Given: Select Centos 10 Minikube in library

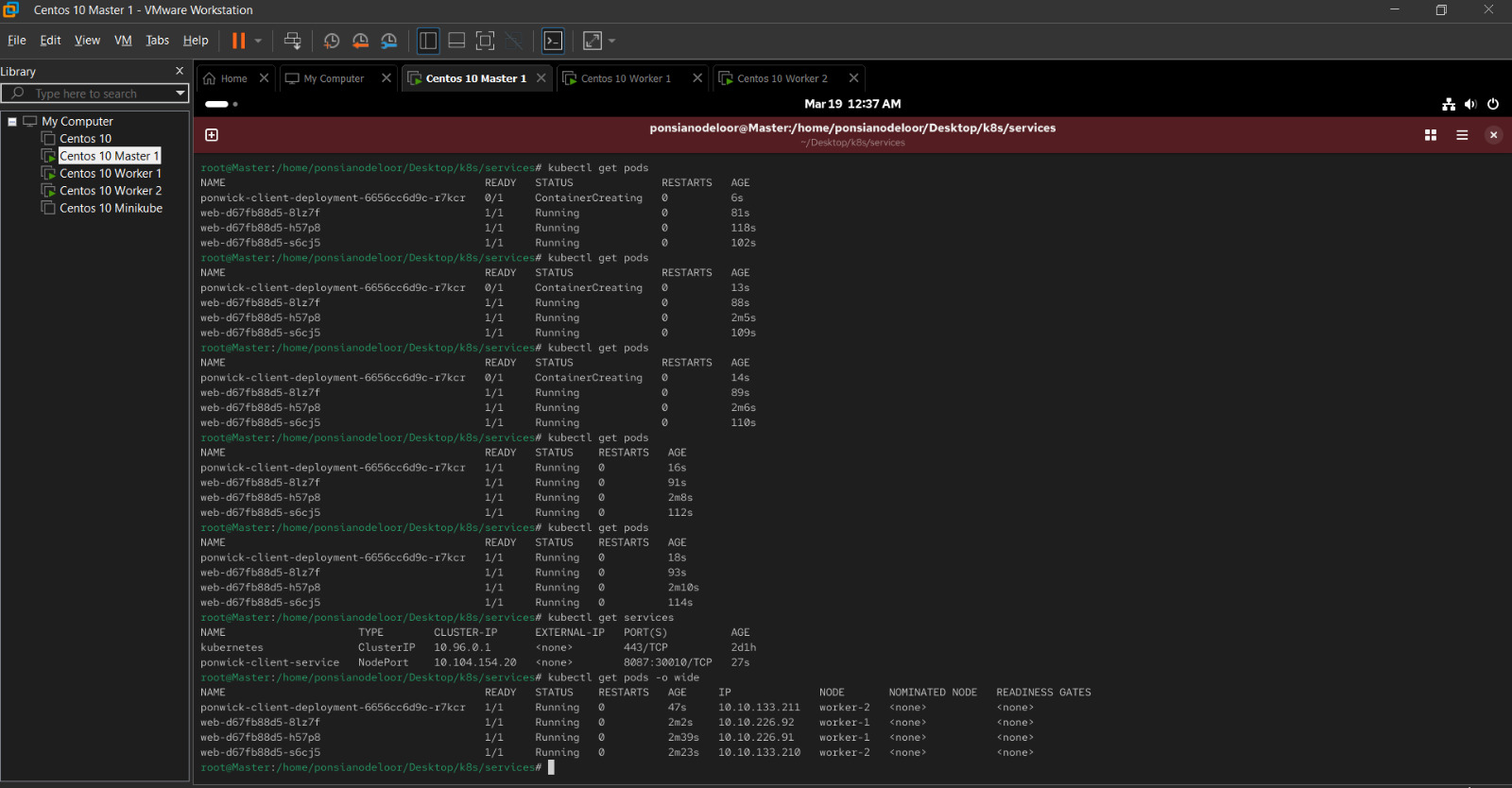Looking at the screenshot, I should click(111, 208).
